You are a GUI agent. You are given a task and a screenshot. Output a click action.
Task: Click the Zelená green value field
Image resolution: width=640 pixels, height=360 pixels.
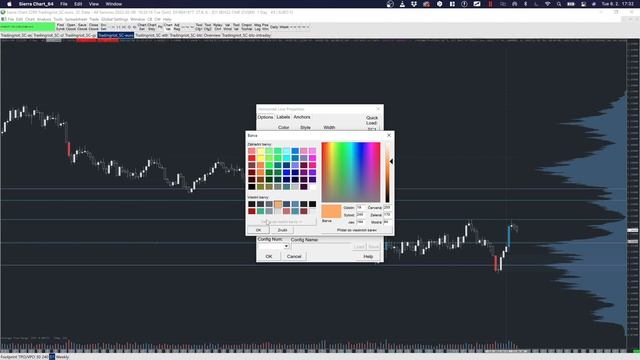387,215
